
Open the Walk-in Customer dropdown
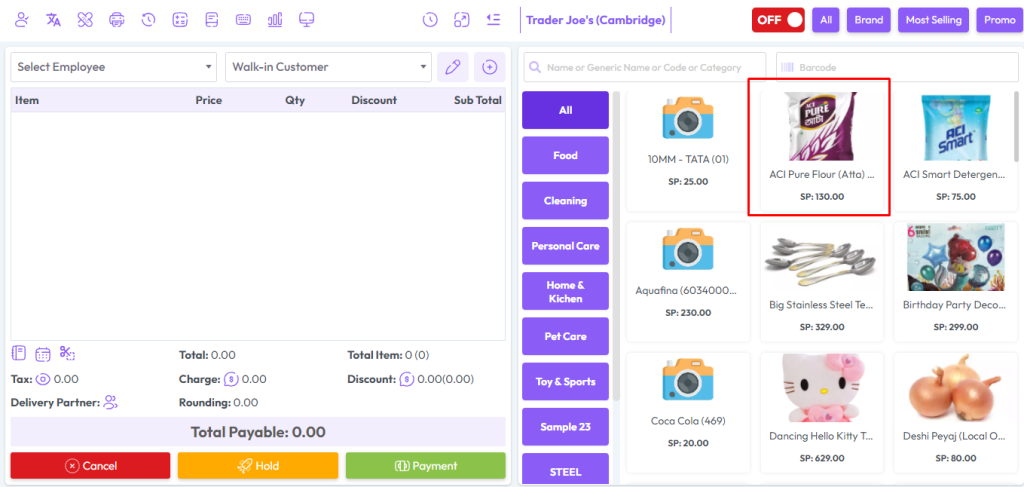pyautogui.click(x=328, y=67)
